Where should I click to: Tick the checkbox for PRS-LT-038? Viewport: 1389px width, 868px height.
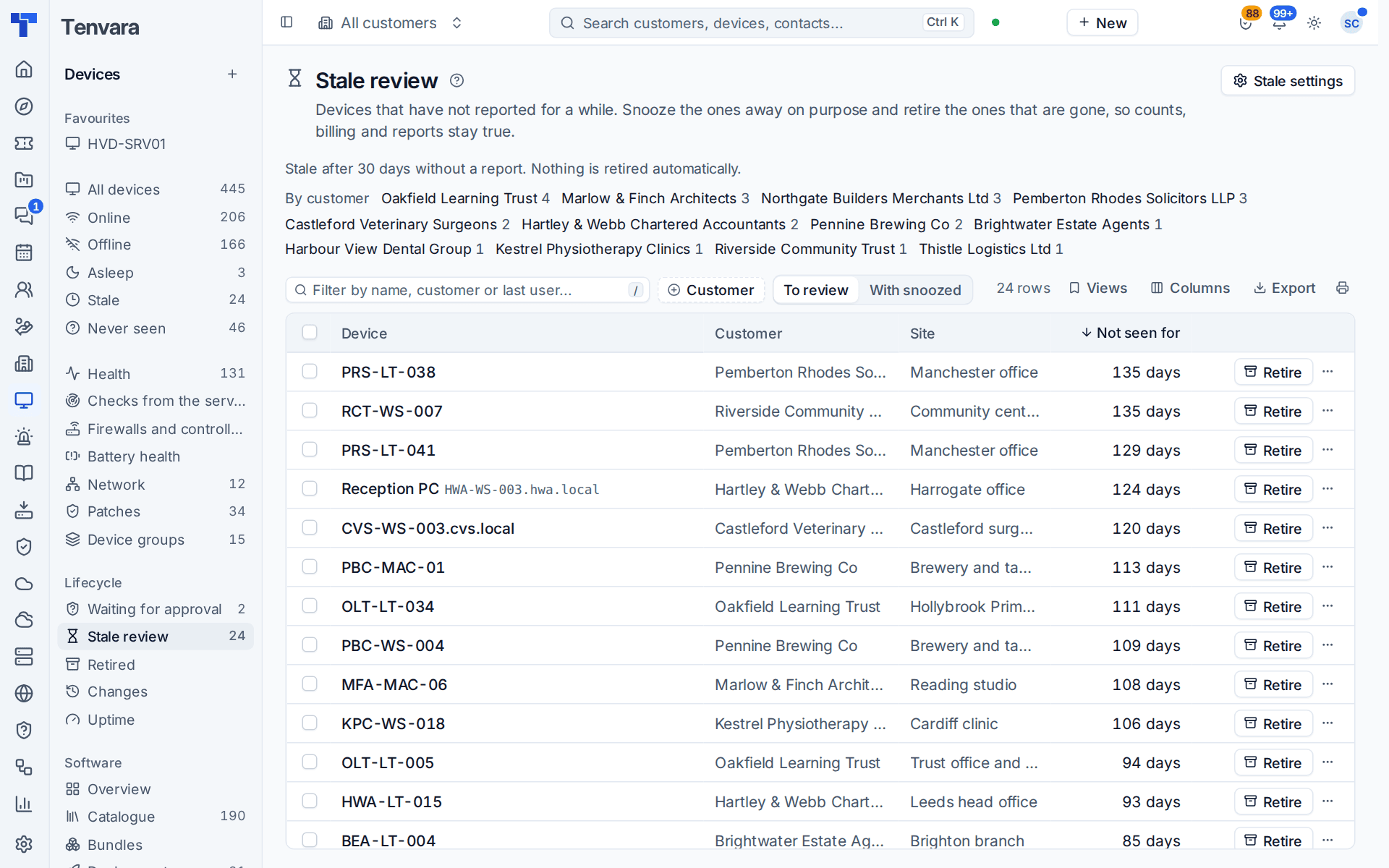pos(310,371)
